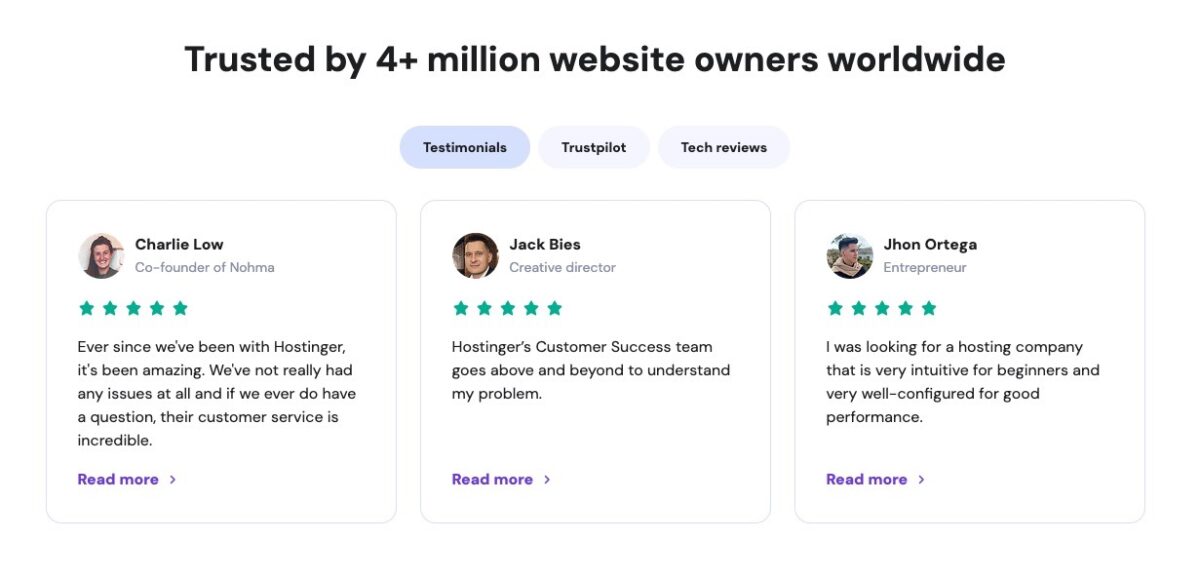Click the second star in Jack Bies' rating
The height and width of the screenshot is (579, 1200).
coord(485,308)
